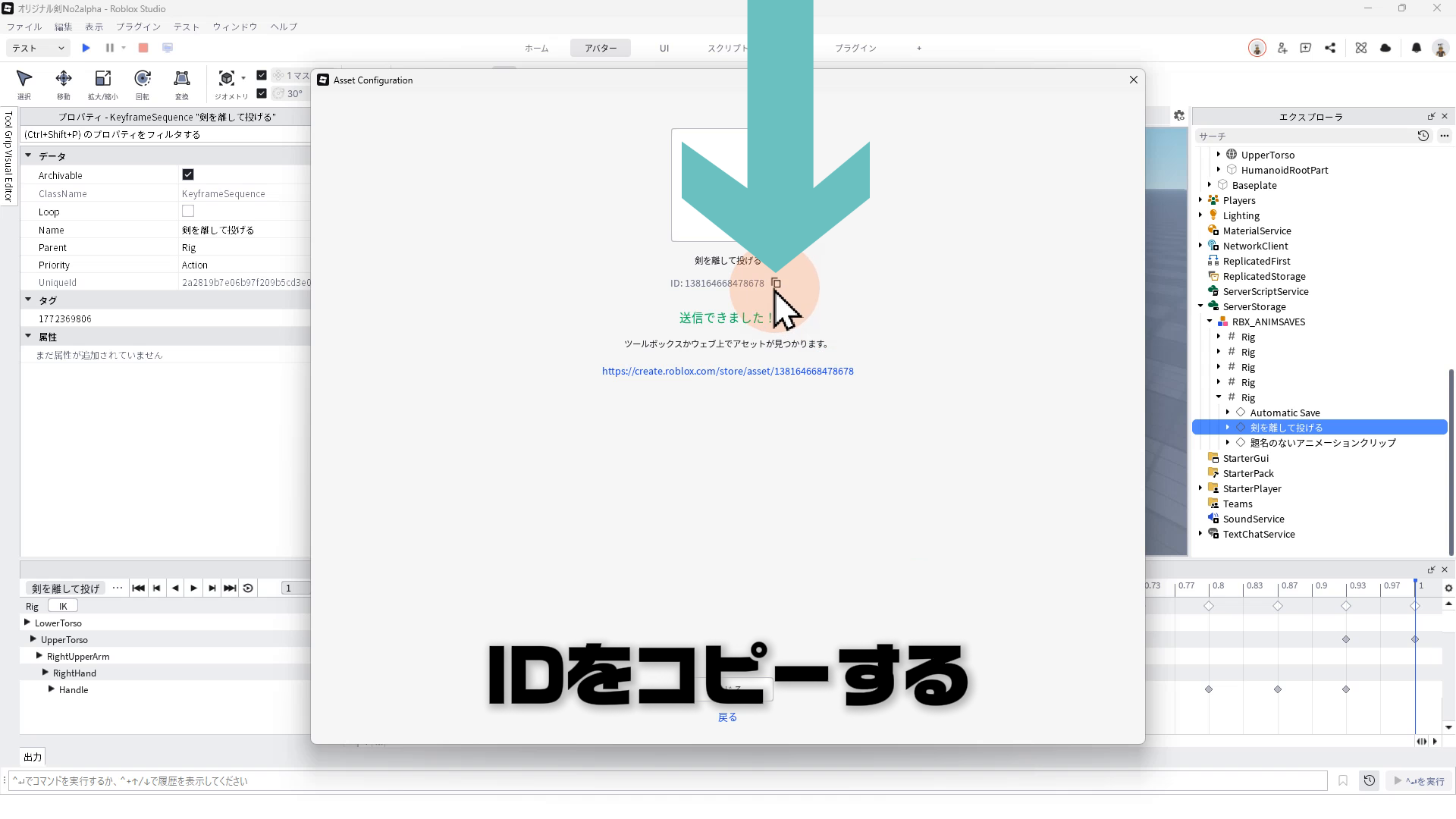This screenshot has width=1456, height=819.
Task: Select the Move tool in toolbar
Action: [64, 79]
